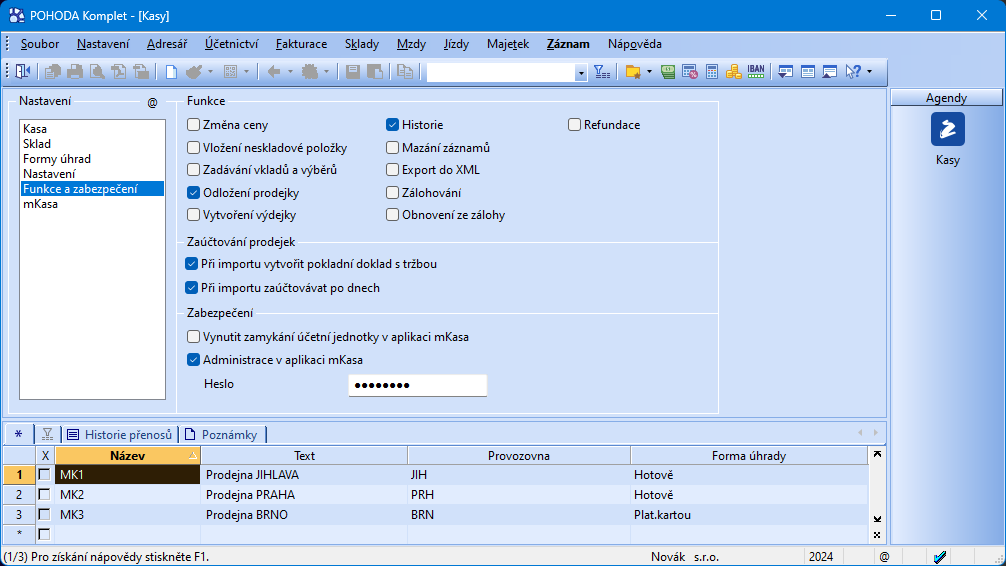Click the printer icon in toolbar

click(x=74, y=72)
